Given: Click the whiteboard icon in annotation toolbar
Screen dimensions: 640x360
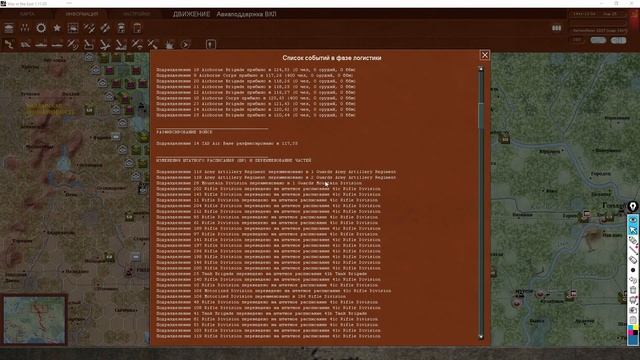Looking at the screenshot, I should pyautogui.click(x=633, y=310).
